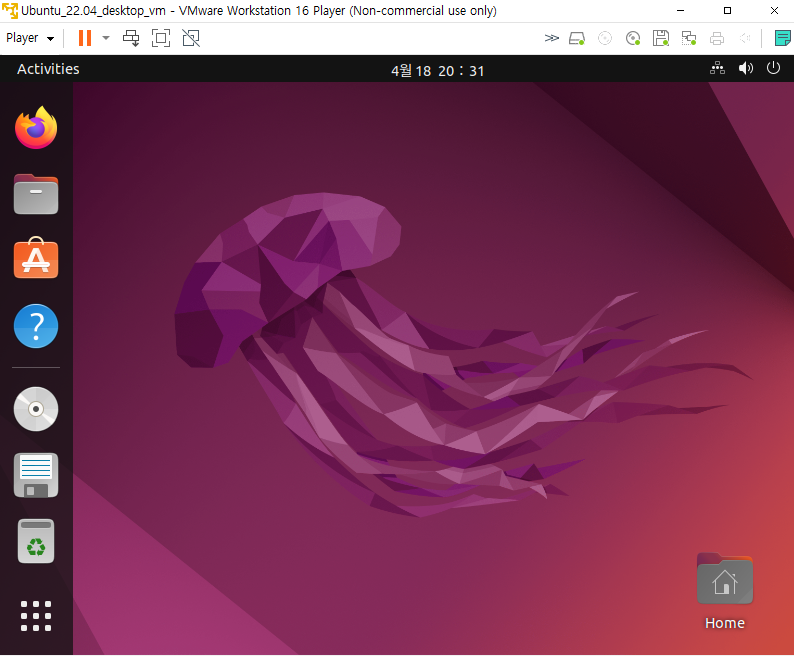
Task: Click the greyed CD/DVD device icon
Action: (605, 38)
